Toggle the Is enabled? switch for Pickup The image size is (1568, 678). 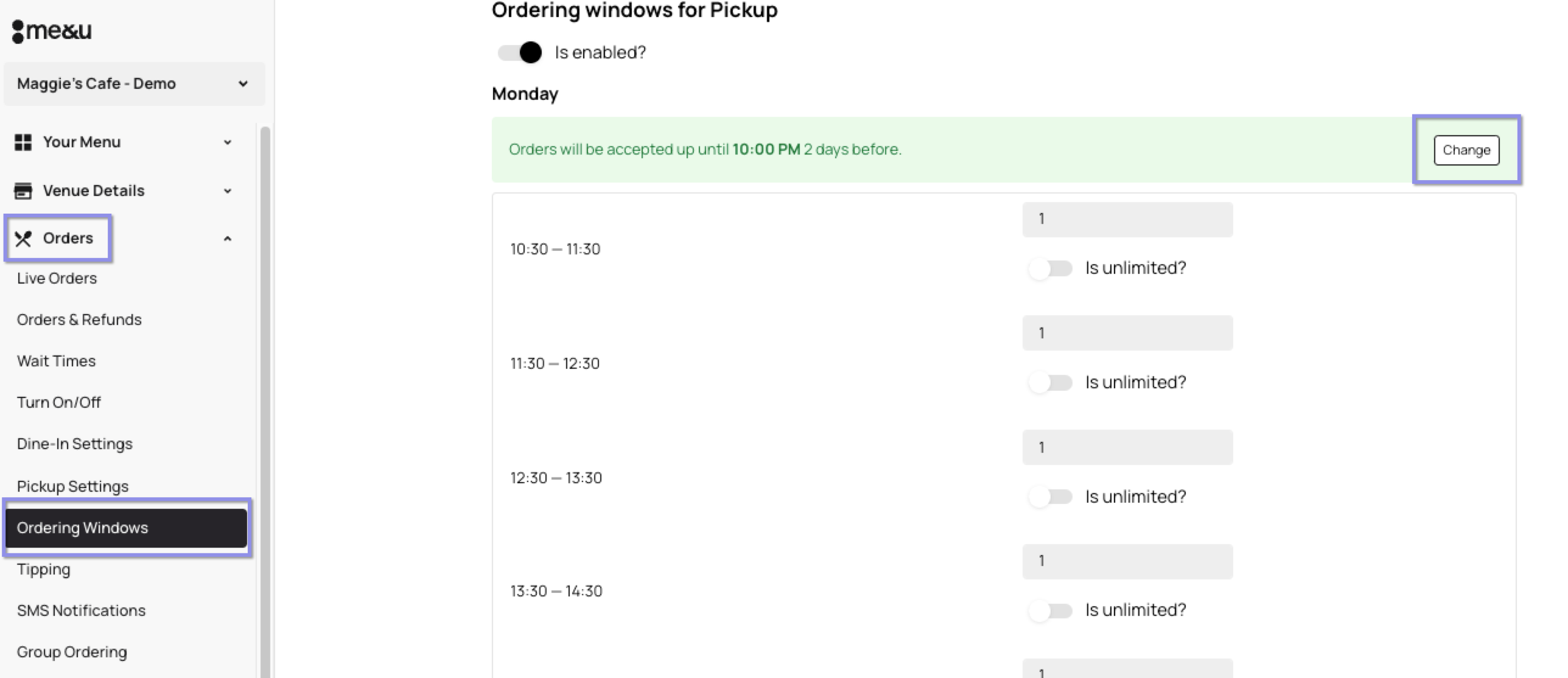(520, 52)
